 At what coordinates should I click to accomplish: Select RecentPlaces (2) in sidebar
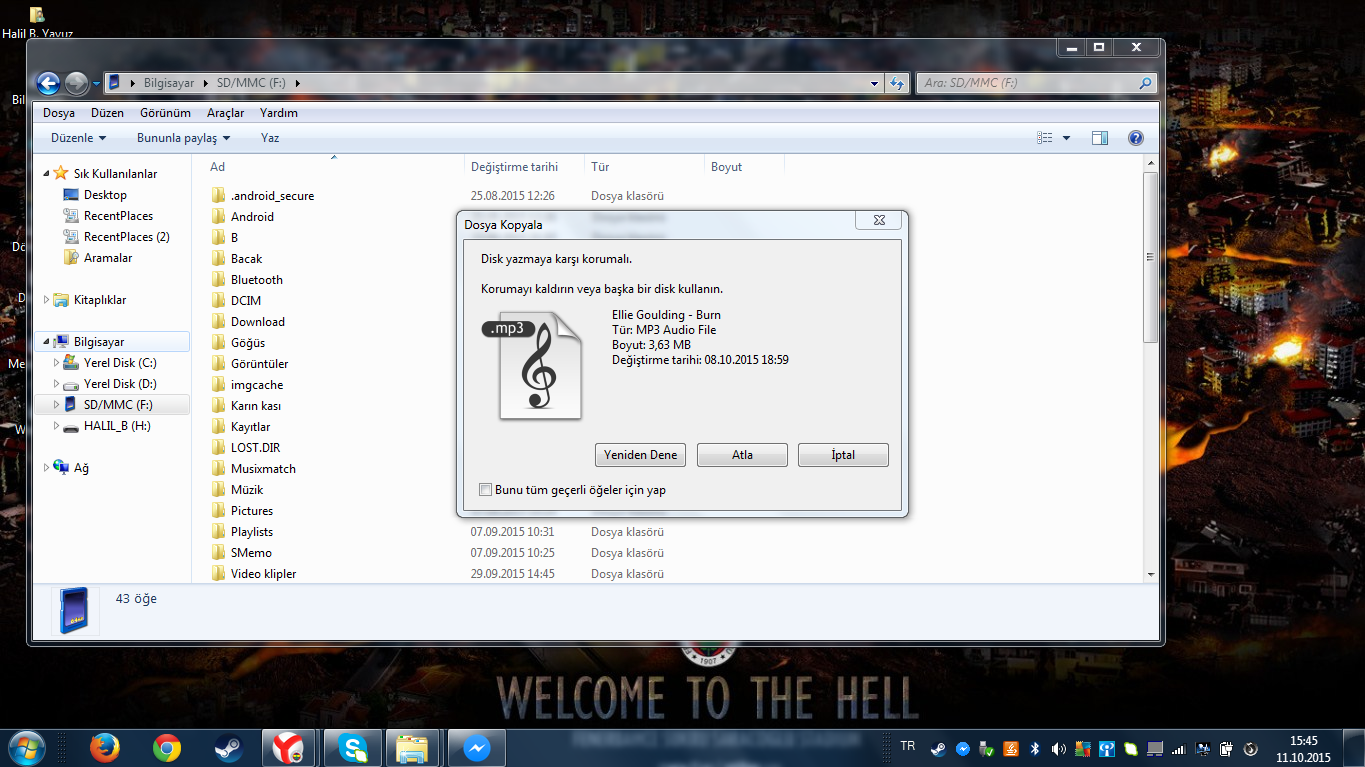pos(116,237)
